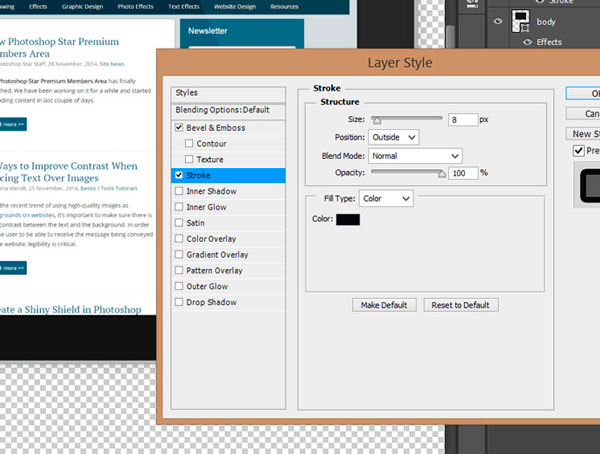Open the black stroke Color swatch
Image resolution: width=600 pixels, height=454 pixels.
pyautogui.click(x=348, y=219)
